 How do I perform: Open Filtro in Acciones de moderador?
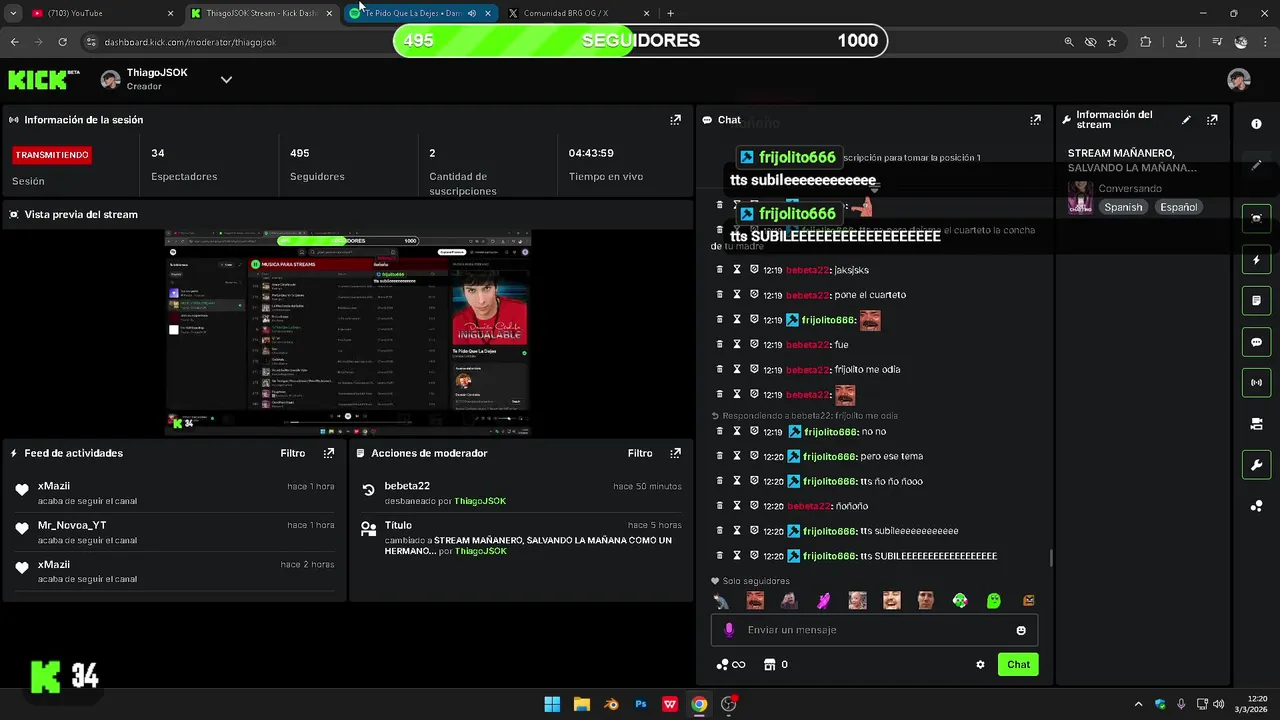click(x=640, y=453)
